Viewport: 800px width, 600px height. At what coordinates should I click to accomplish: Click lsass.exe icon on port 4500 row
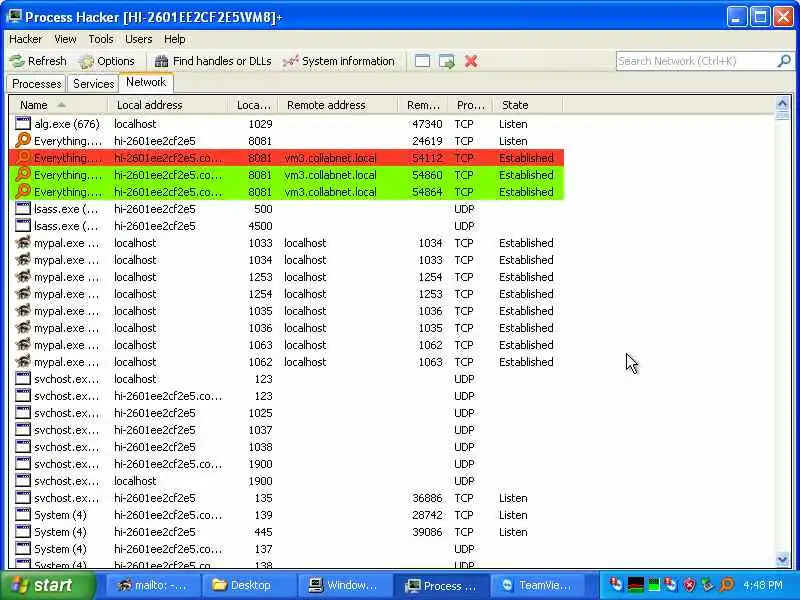tap(22, 226)
